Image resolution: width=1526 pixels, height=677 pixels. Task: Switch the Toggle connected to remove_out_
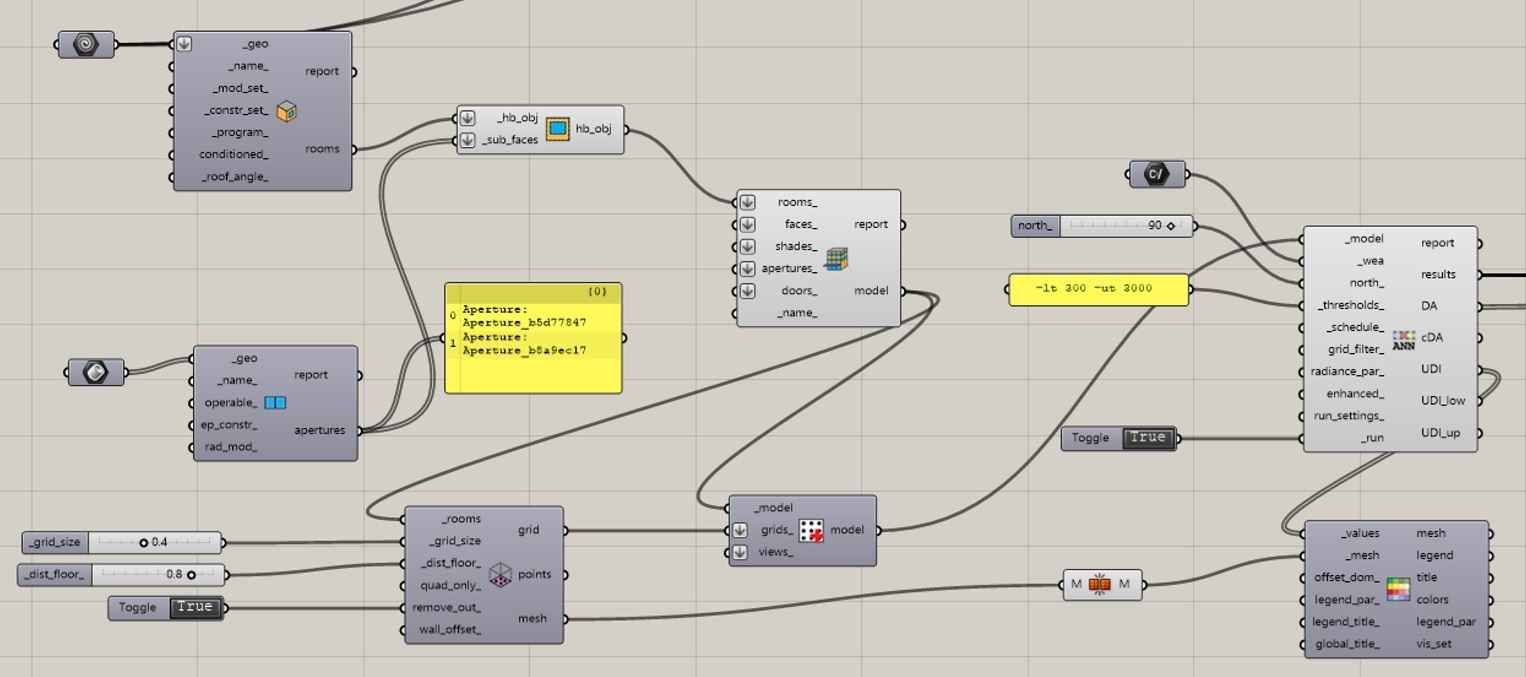[x=194, y=607]
